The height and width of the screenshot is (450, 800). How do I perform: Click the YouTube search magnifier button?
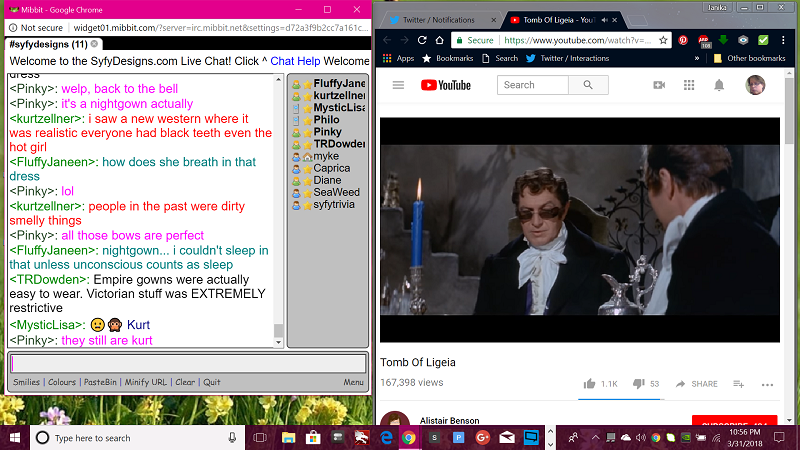588,85
